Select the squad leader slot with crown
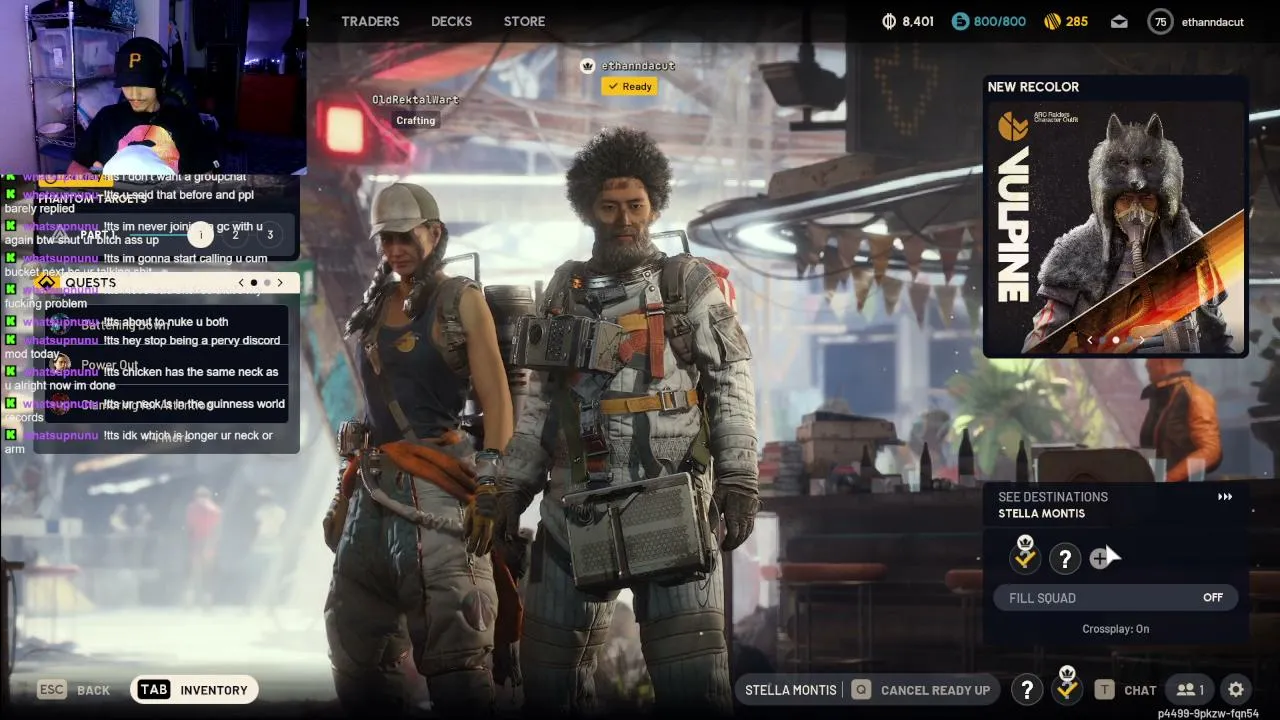 click(x=1025, y=556)
